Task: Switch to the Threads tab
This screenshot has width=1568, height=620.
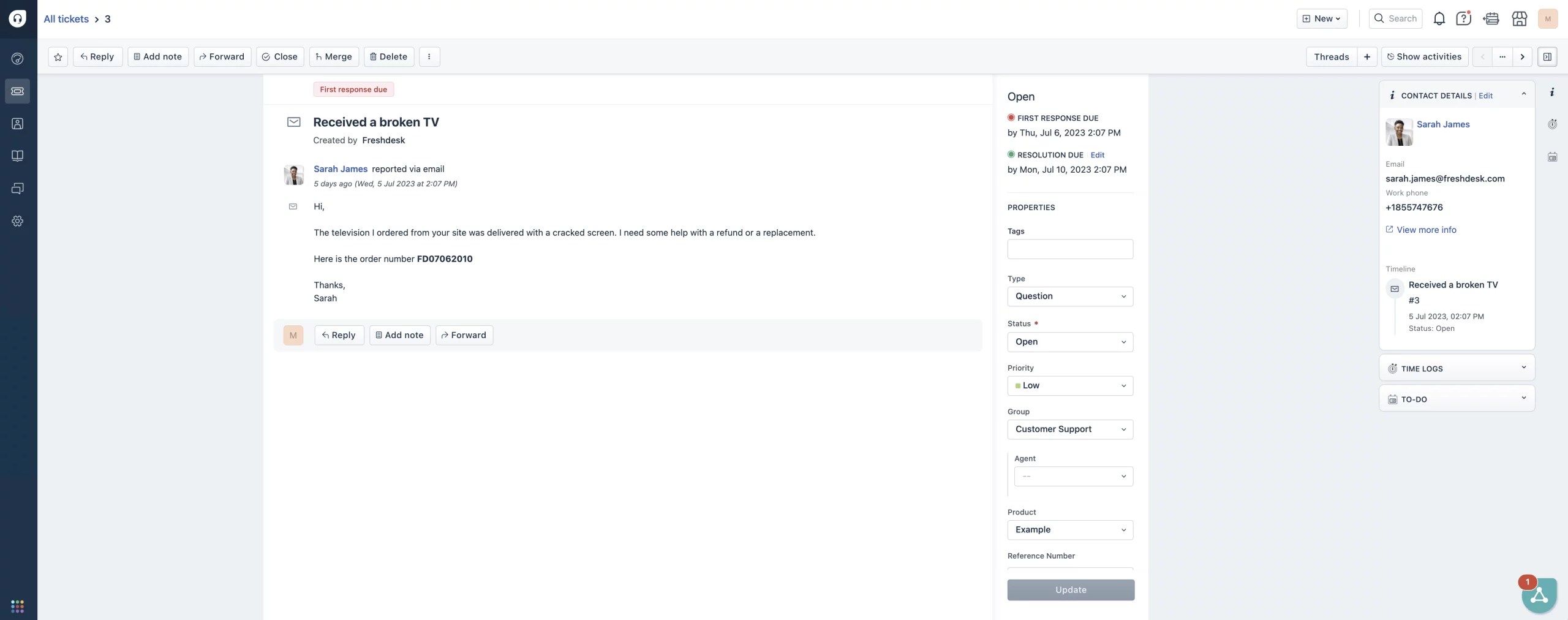Action: tap(1332, 56)
